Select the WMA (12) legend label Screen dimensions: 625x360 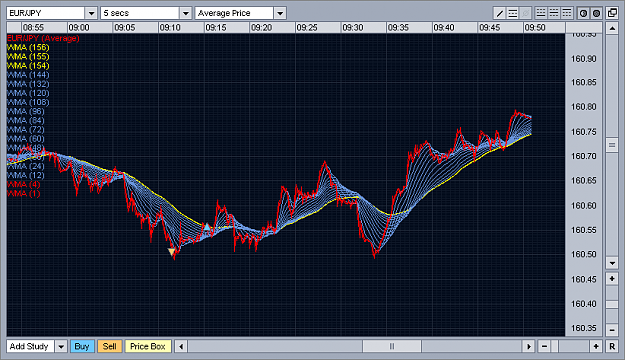coord(26,175)
